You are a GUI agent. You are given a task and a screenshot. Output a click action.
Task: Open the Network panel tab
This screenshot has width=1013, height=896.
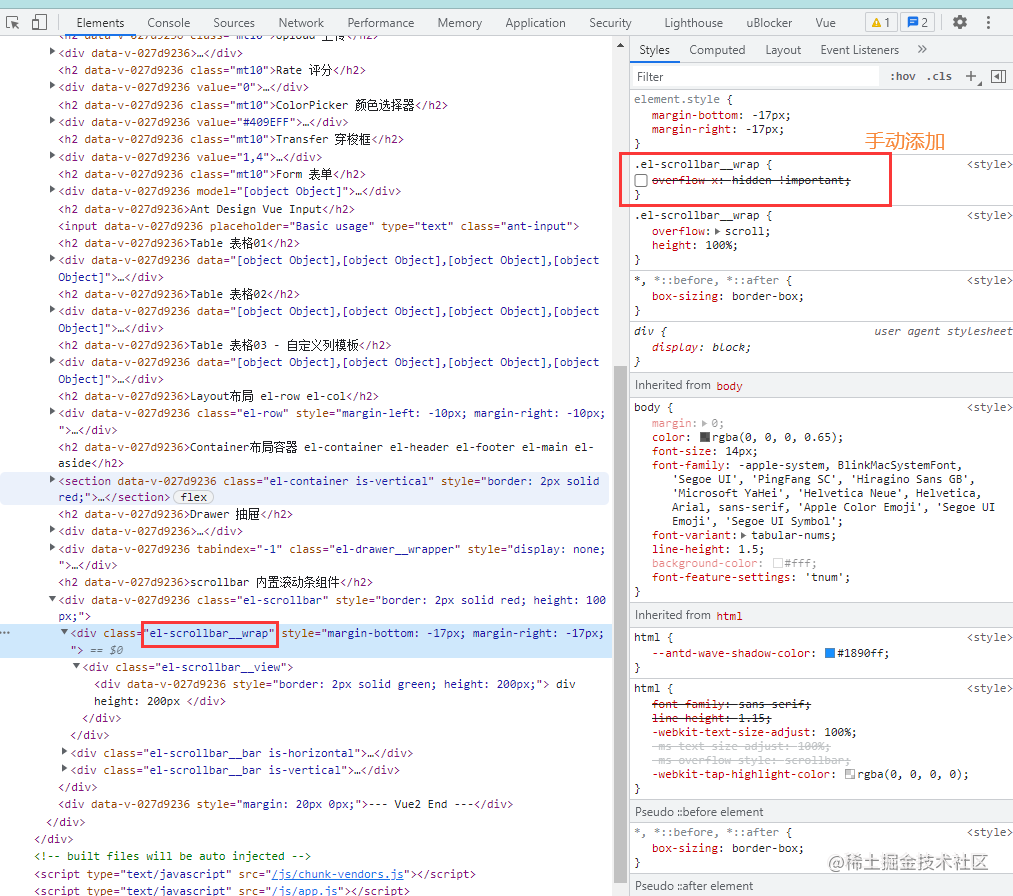tap(301, 21)
